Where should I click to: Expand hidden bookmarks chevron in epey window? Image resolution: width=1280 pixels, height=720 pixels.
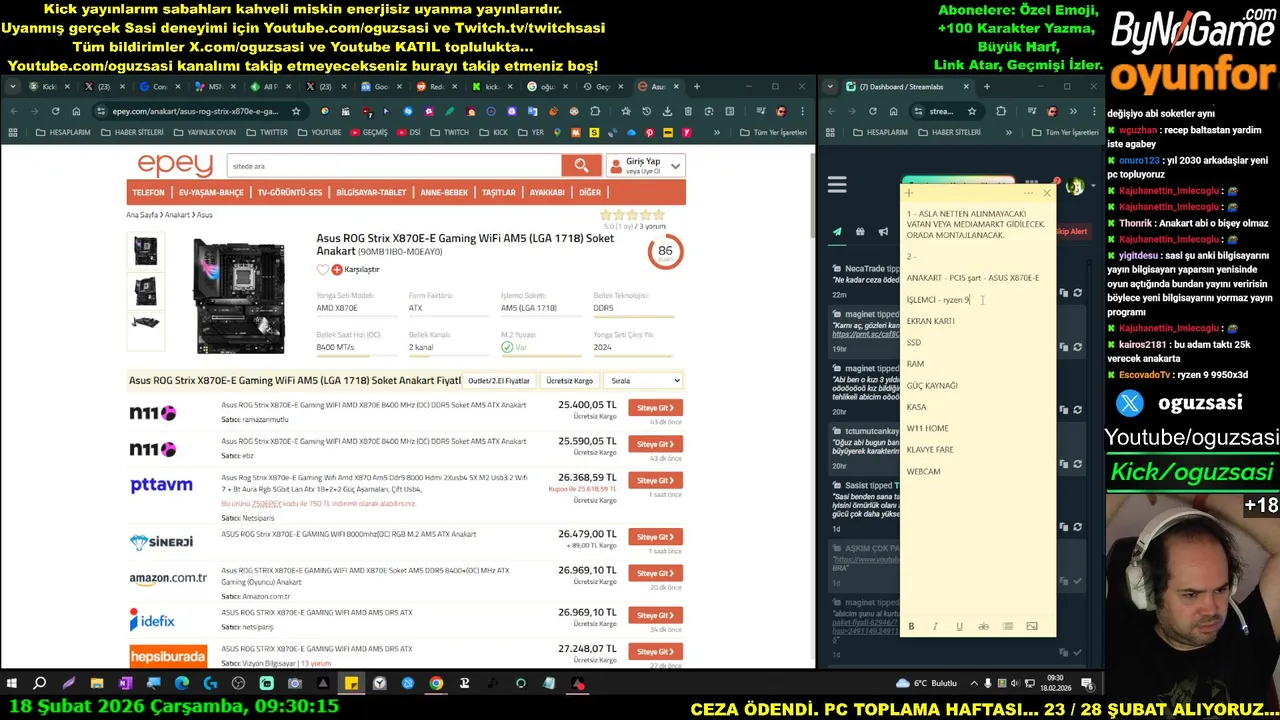717,132
